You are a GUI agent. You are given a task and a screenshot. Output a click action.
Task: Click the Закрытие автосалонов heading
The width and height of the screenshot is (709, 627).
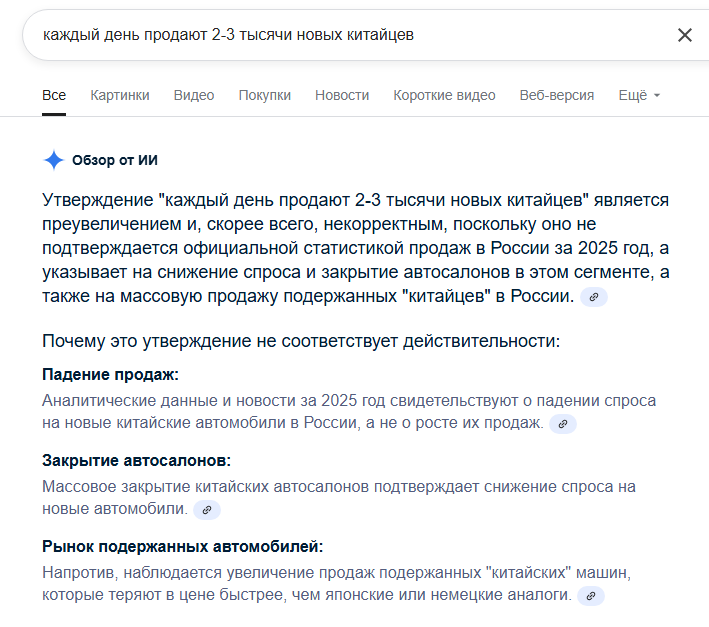(x=136, y=461)
